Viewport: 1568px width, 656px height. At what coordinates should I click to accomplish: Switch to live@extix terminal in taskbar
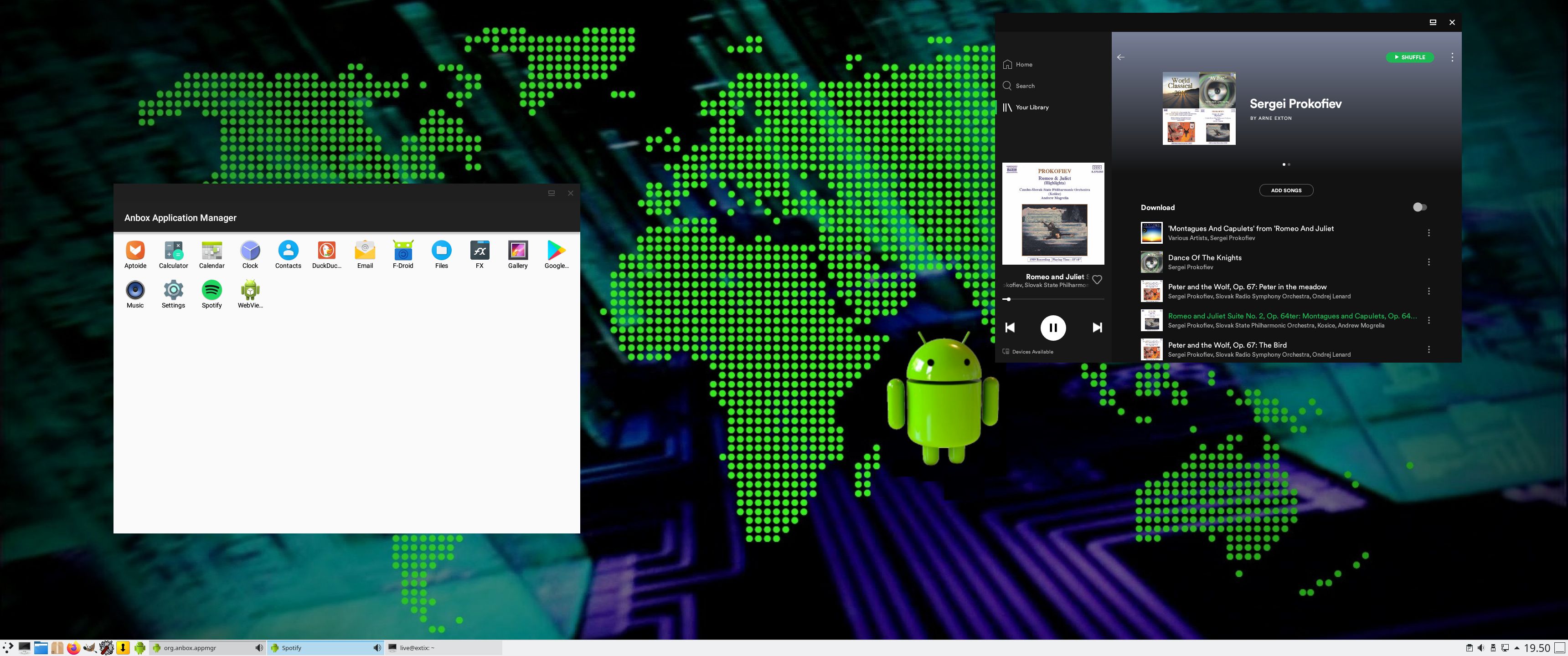coord(443,648)
